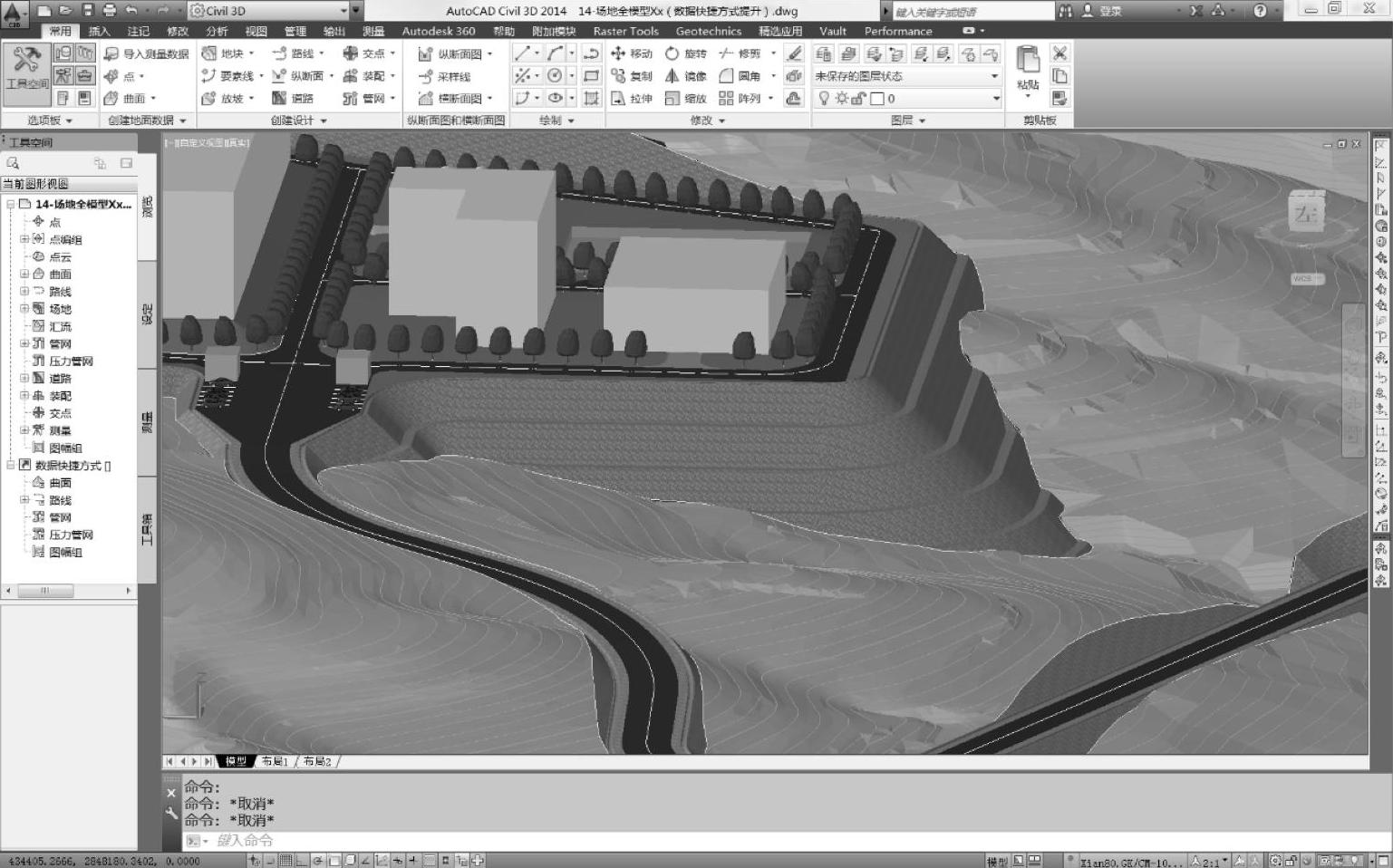
Task: Click the 登录 sign in button
Action: [1103, 11]
